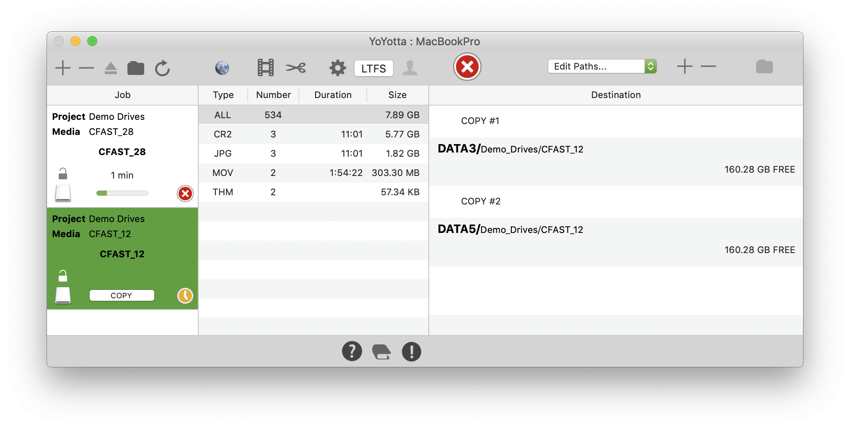This screenshot has width=850, height=429.
Task: Click the stacked drives icon in the bottom bar
Action: (382, 353)
